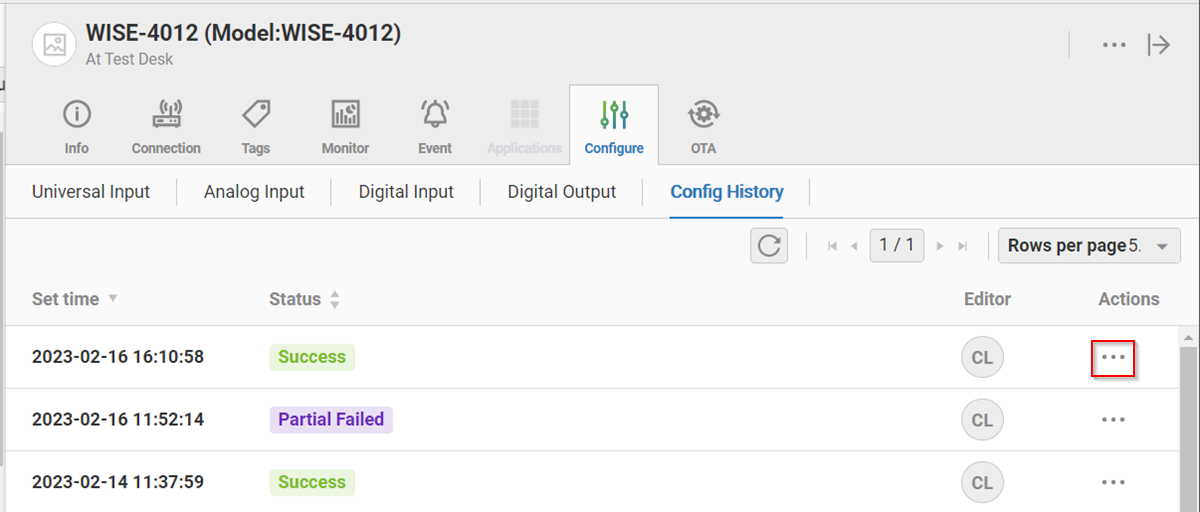Image resolution: width=1200 pixels, height=512 pixels.
Task: Switch to the Digital Output tab
Action: [x=562, y=192]
